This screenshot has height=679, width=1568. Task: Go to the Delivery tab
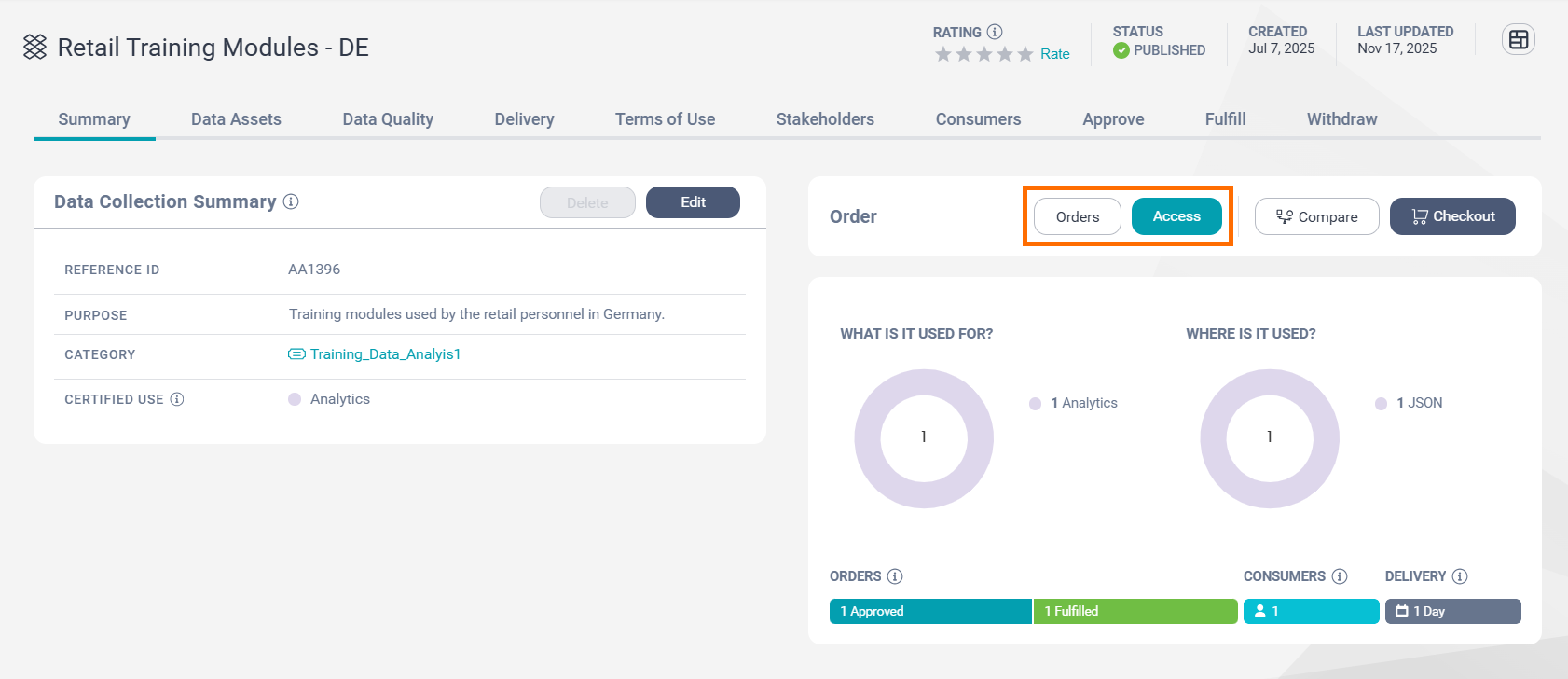524,119
